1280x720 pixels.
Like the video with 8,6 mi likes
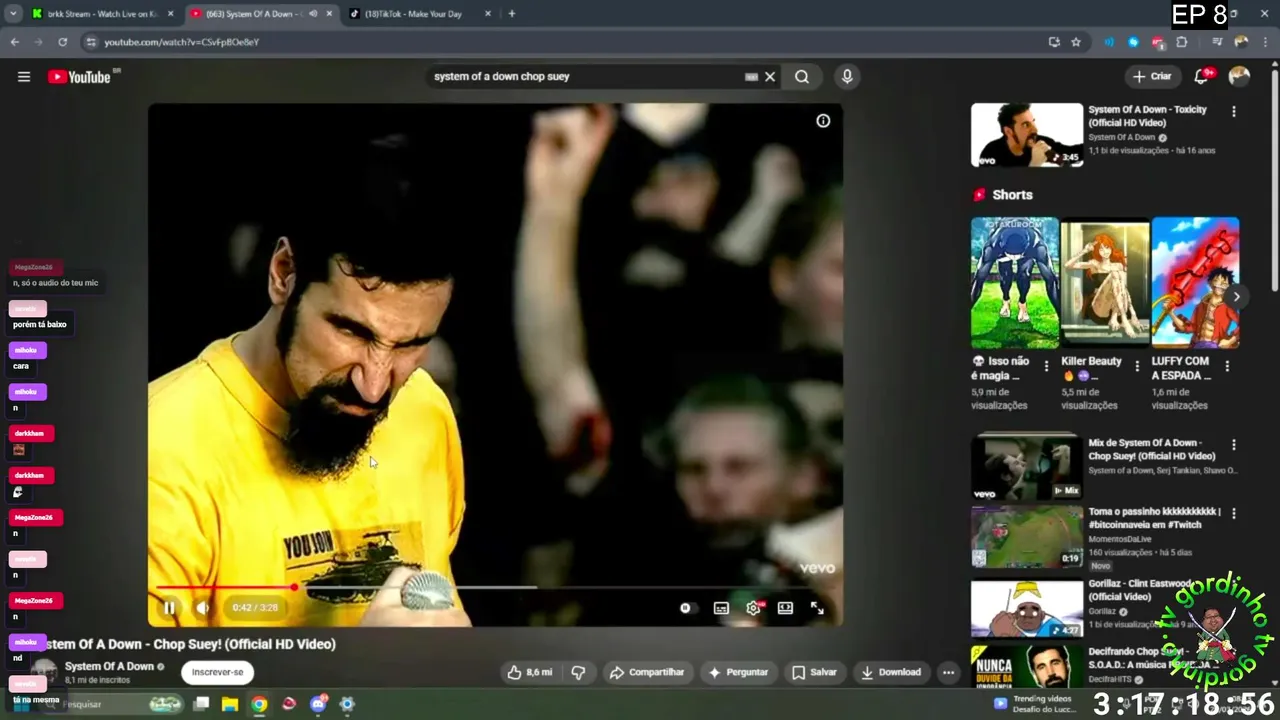530,672
